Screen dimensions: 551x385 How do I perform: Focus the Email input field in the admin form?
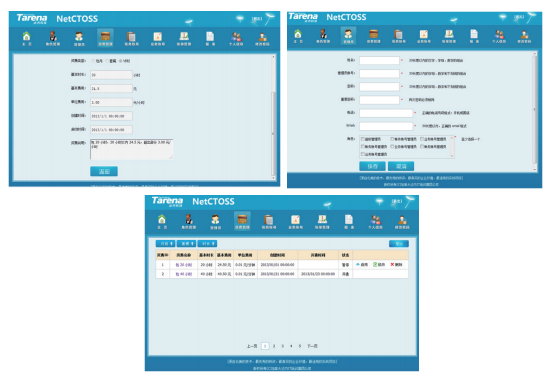(x=386, y=126)
